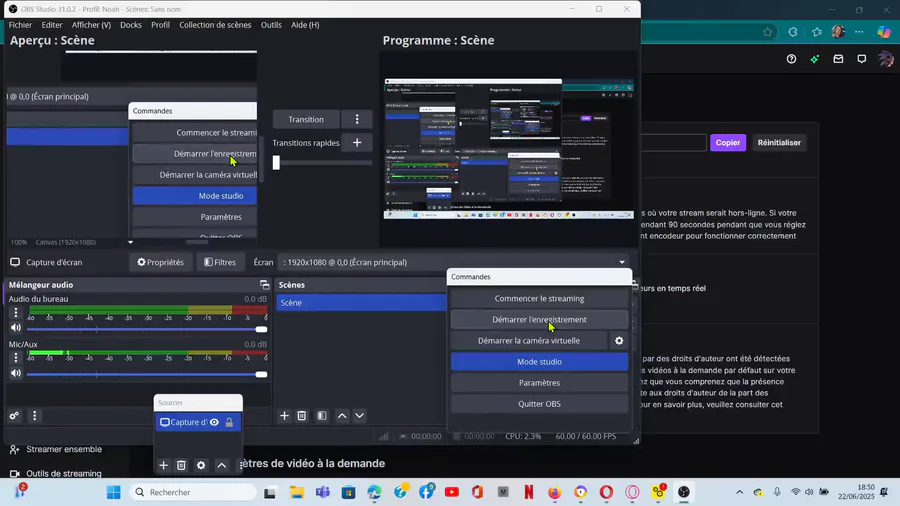900x506 pixels.
Task: Expand the Écran display dropdown arrow
Action: 622,262
